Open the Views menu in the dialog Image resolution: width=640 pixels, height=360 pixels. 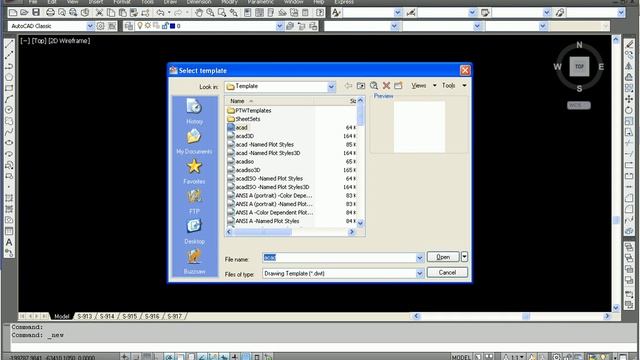click(423, 86)
